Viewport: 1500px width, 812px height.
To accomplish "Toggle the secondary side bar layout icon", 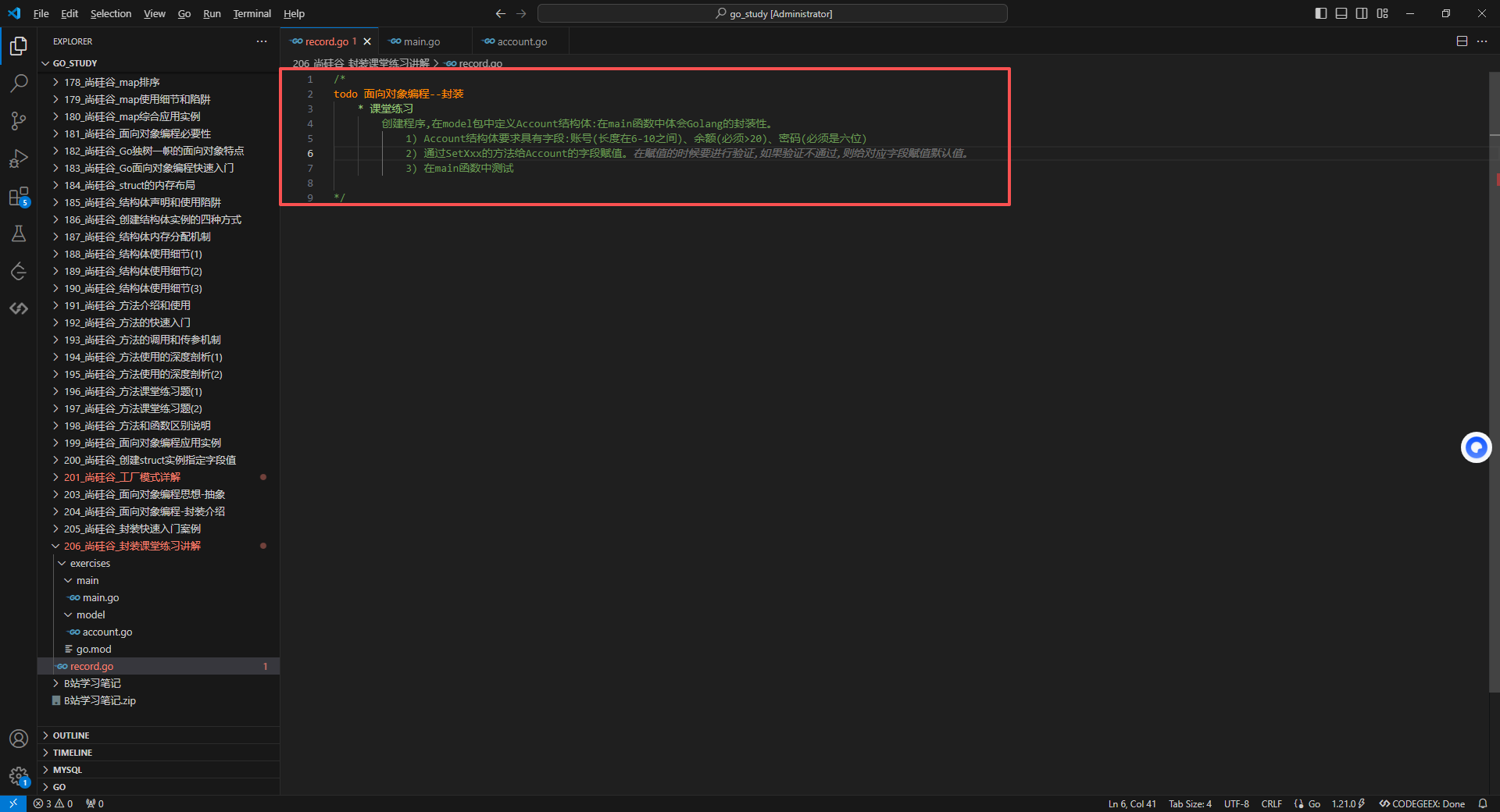I will [x=1362, y=13].
